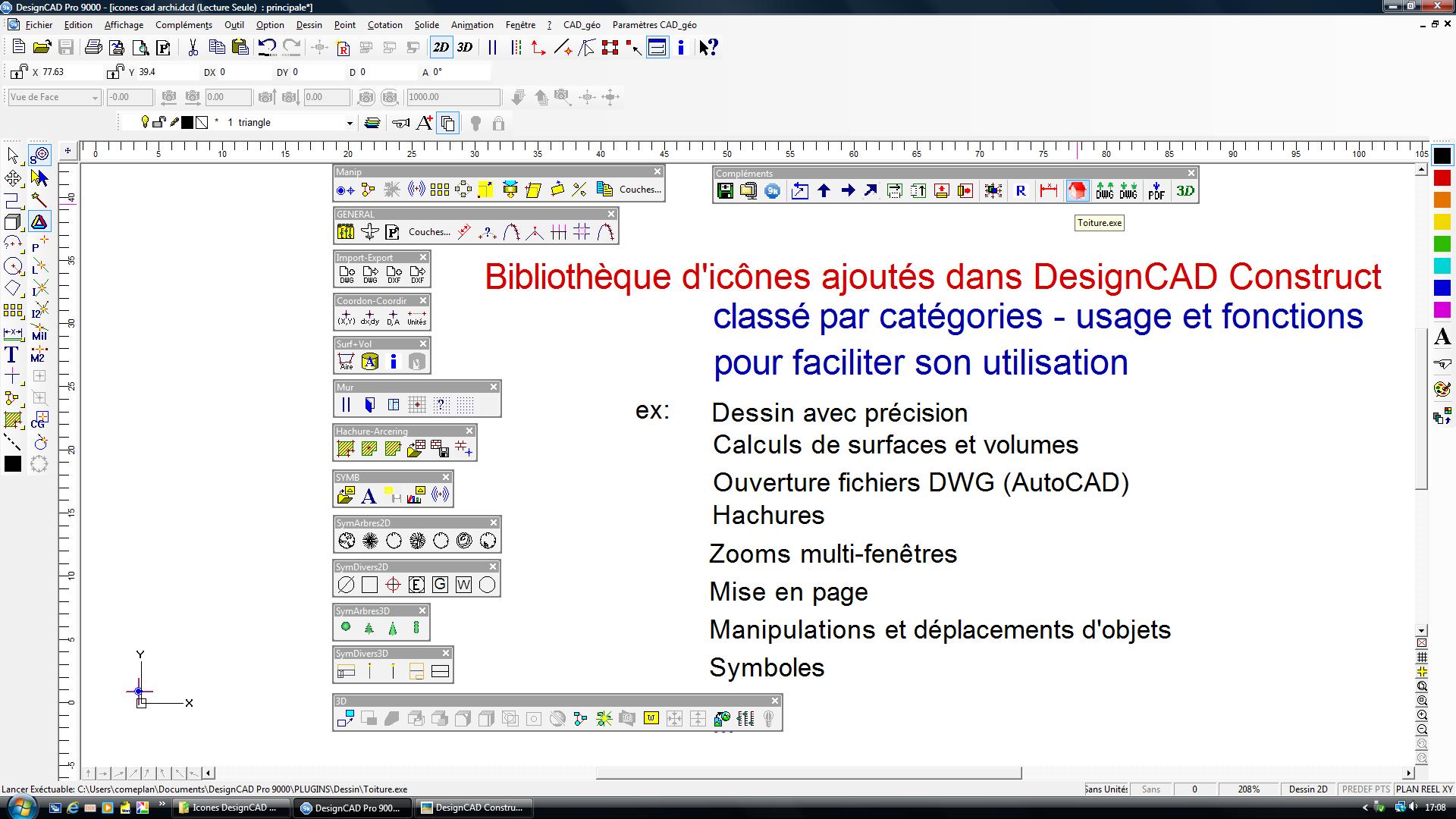Open the Compléments menu
This screenshot has height=819, width=1456.
pyautogui.click(x=184, y=25)
